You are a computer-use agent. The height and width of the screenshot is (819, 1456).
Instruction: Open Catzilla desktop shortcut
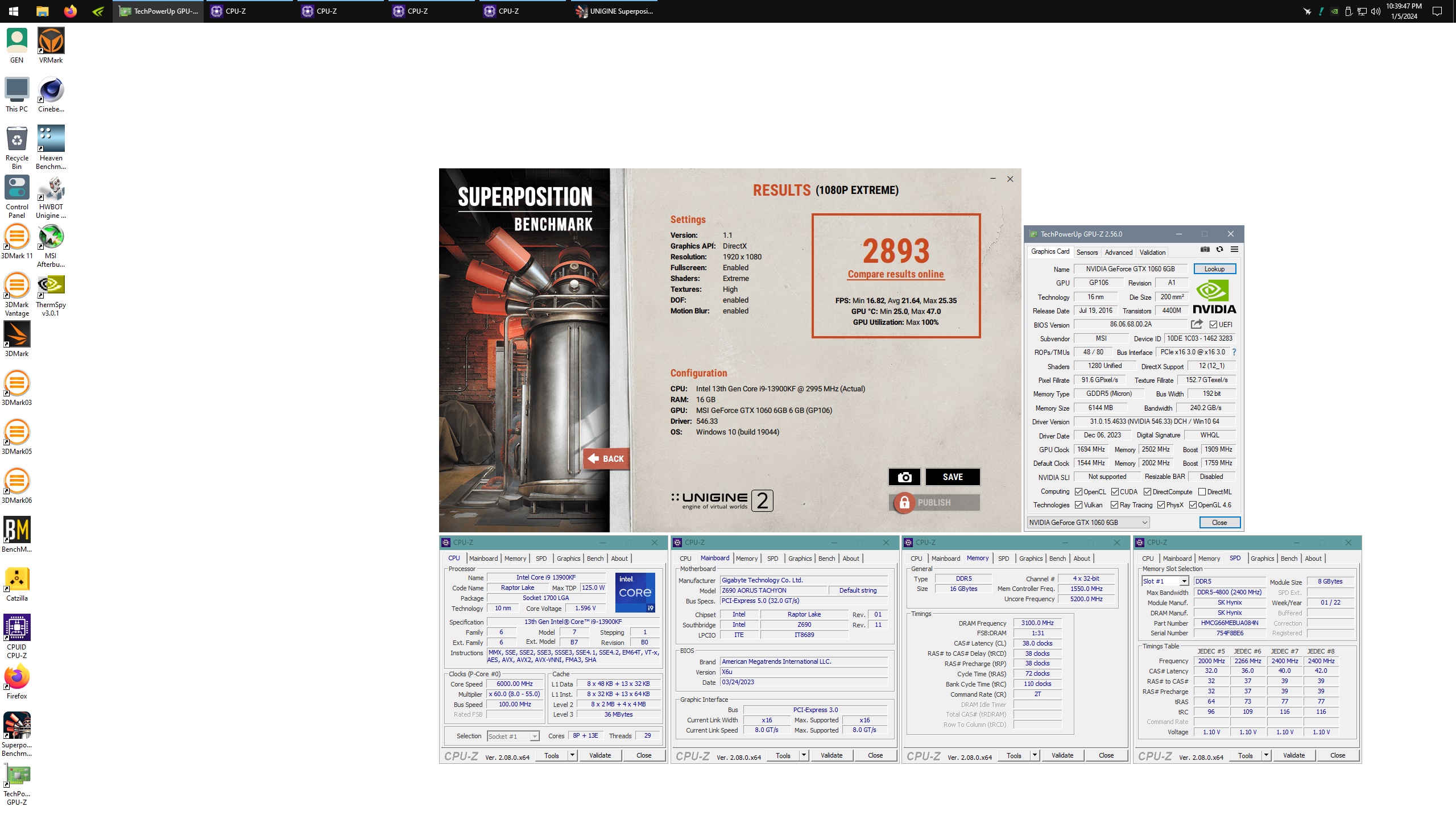point(17,584)
